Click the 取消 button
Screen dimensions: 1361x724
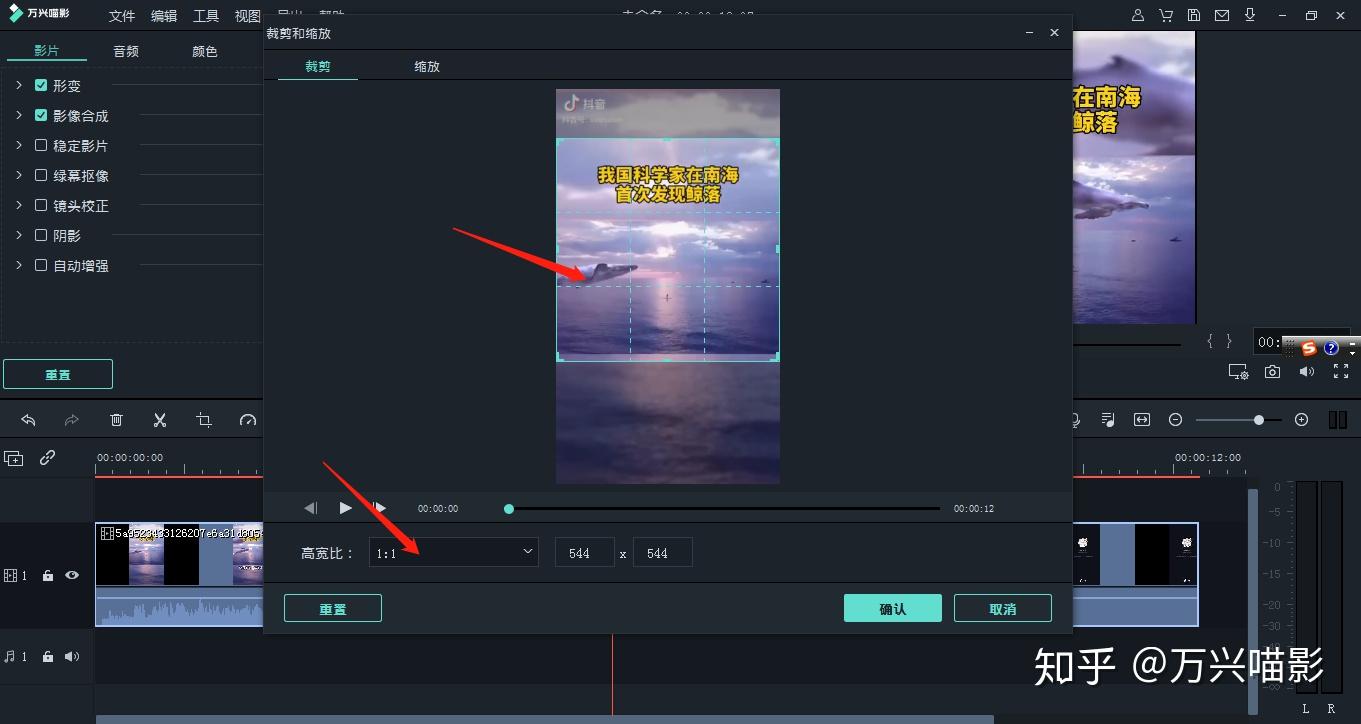point(1003,608)
